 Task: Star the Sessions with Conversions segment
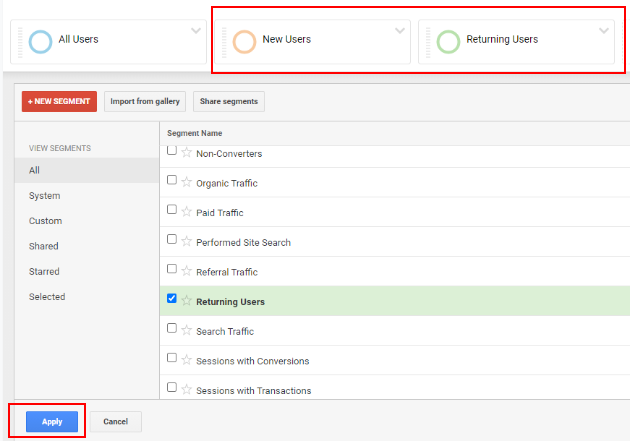186,360
